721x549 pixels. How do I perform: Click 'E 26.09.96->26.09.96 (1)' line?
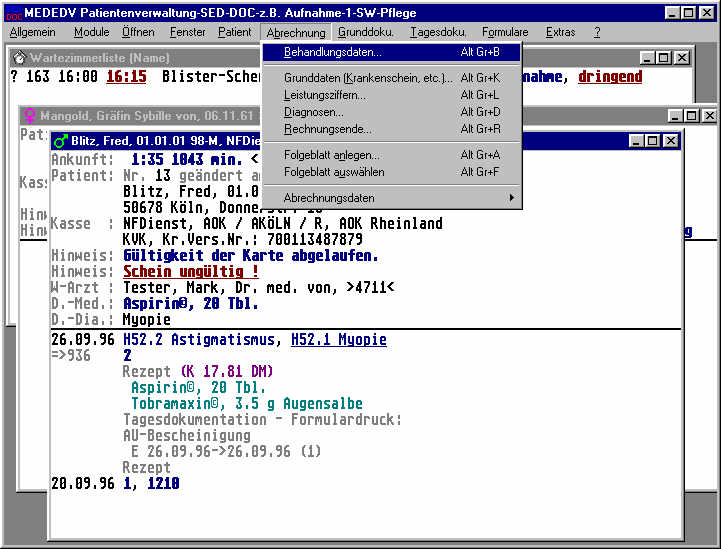click(226, 452)
